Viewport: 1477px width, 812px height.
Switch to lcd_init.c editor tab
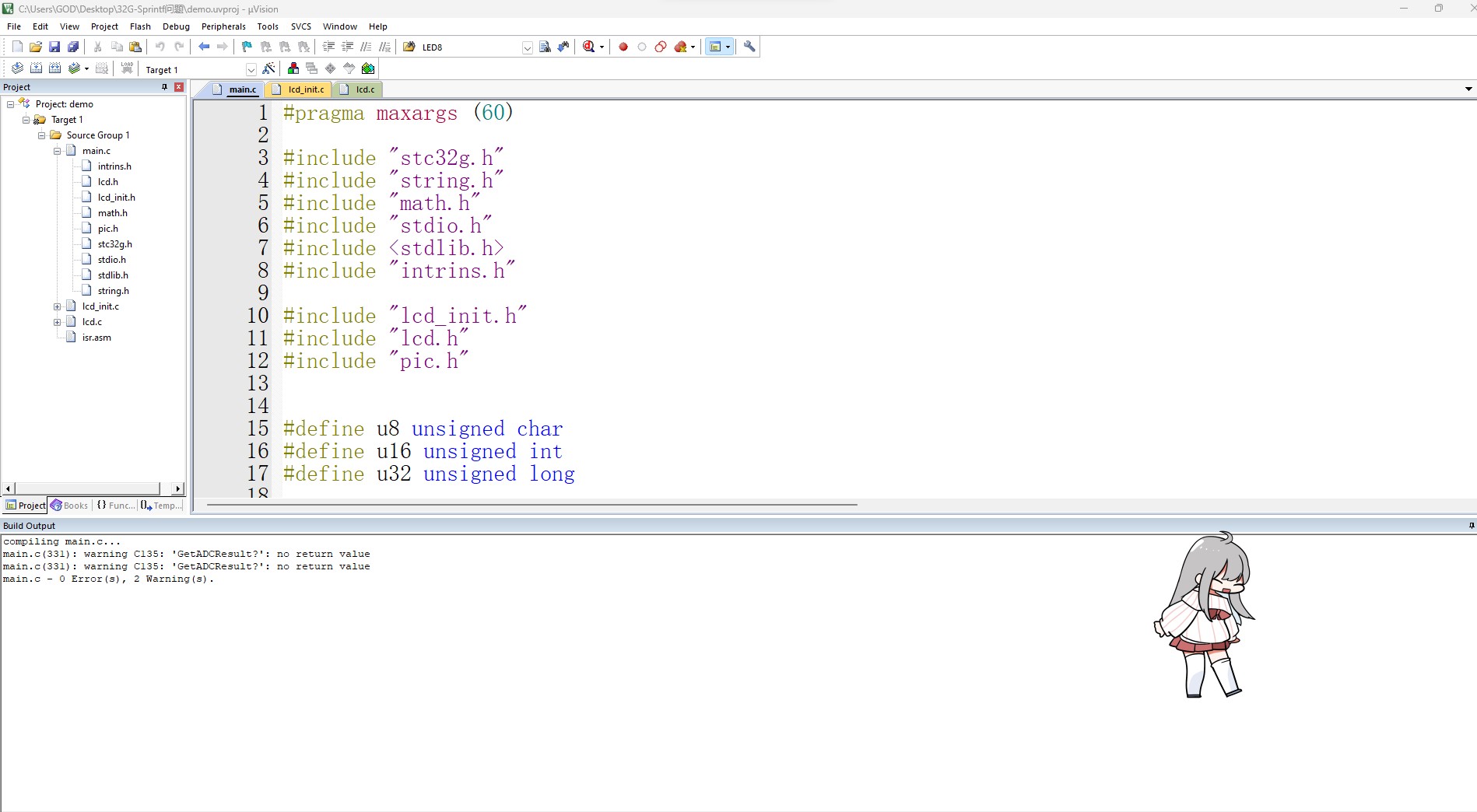point(299,89)
